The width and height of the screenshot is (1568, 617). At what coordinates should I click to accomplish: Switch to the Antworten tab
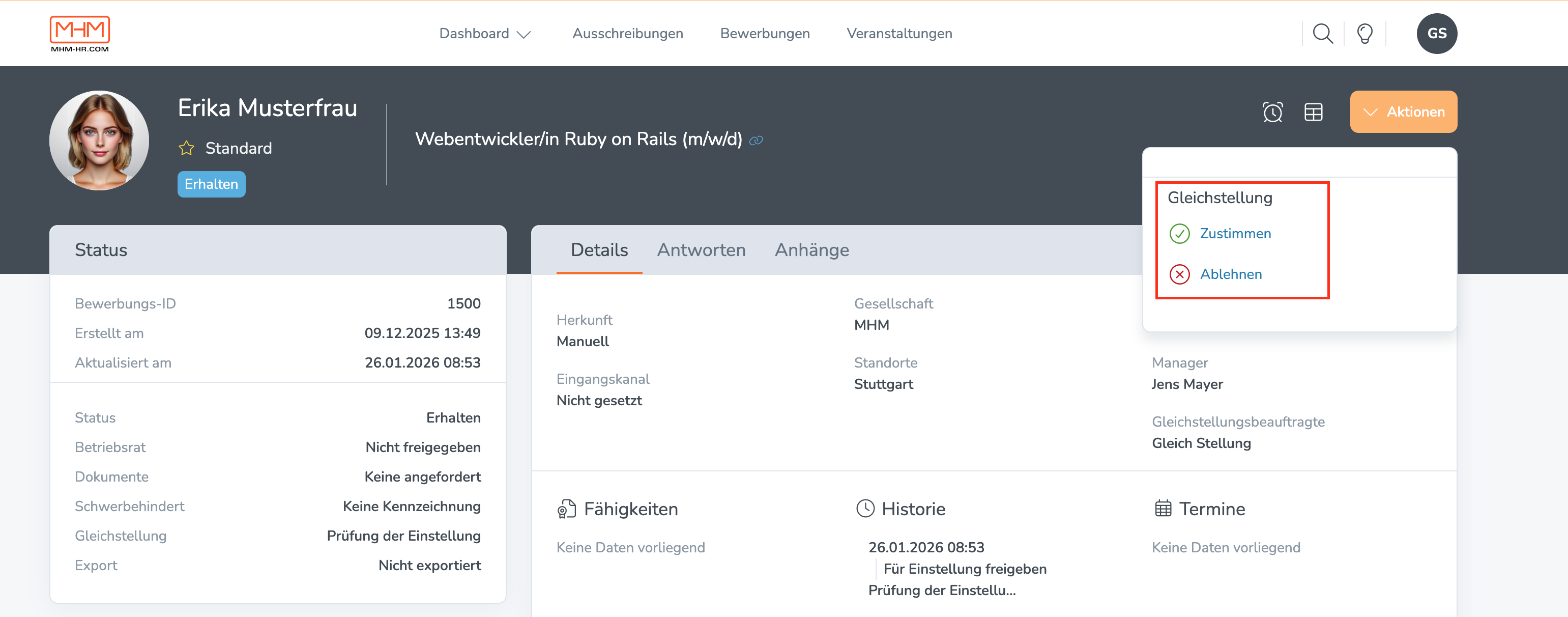click(701, 250)
